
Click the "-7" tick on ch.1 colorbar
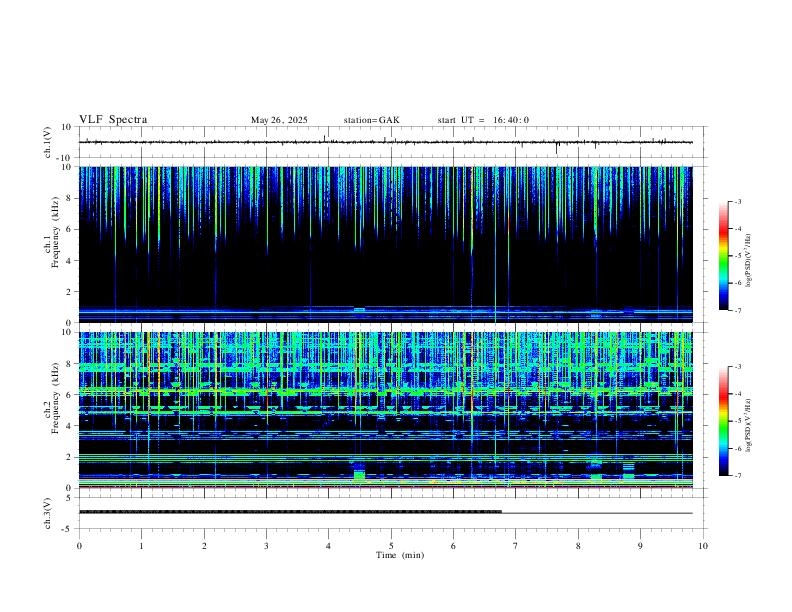(x=738, y=311)
